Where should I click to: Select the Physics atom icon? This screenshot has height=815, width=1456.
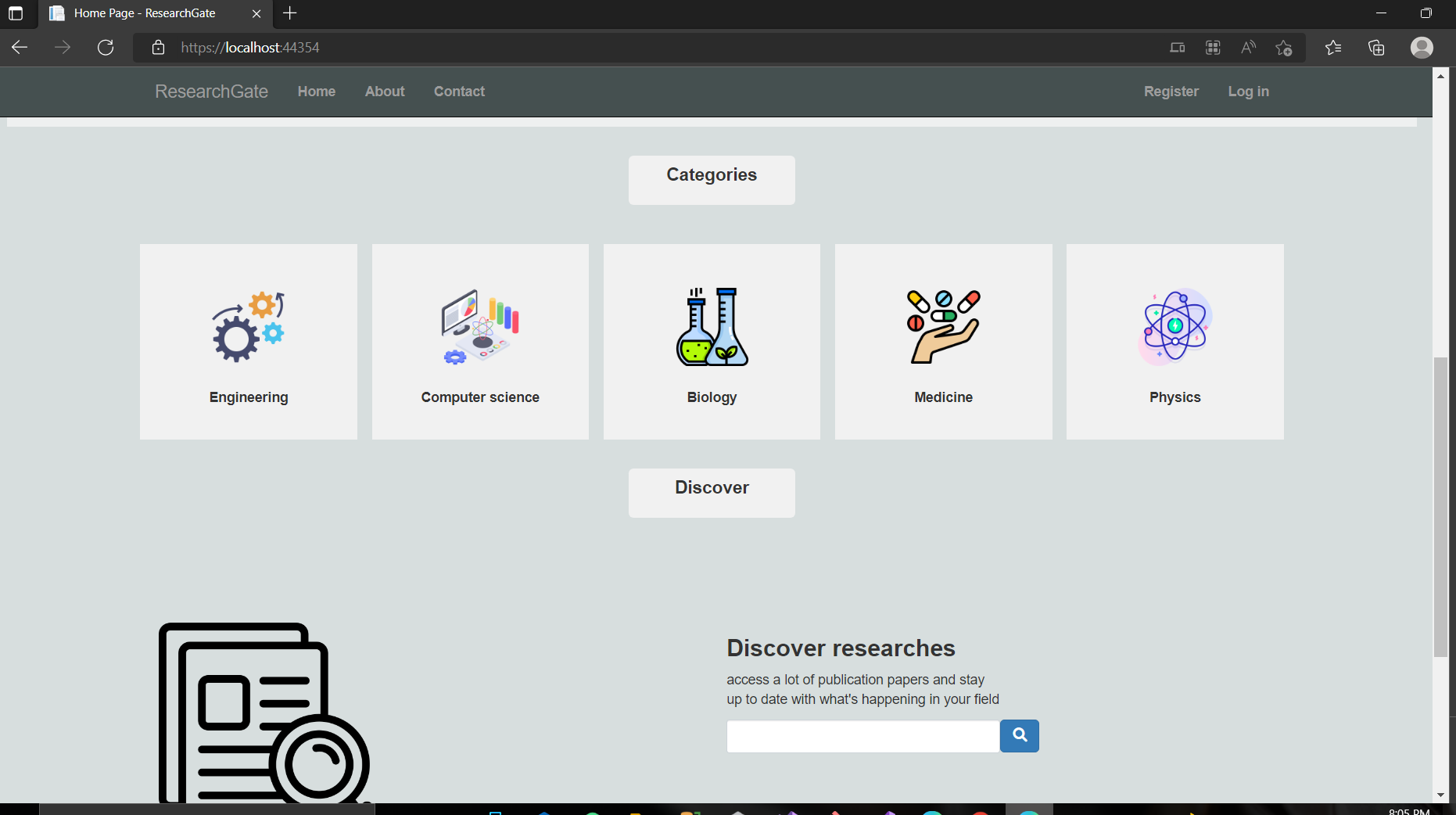coord(1174,327)
